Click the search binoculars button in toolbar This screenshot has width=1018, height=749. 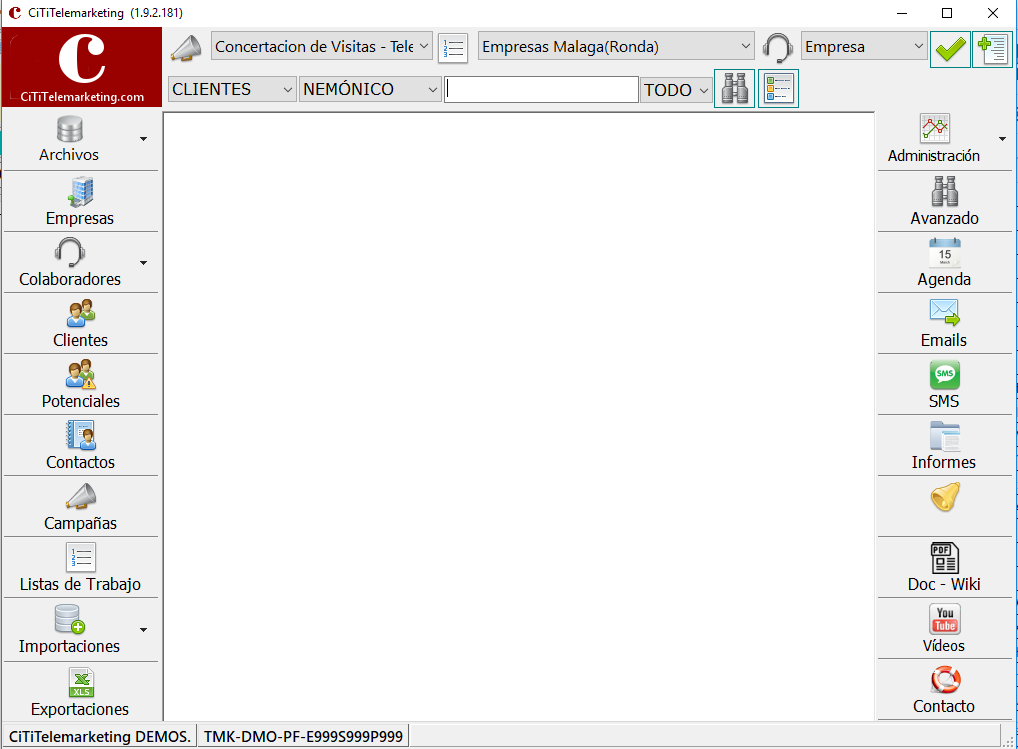point(734,88)
